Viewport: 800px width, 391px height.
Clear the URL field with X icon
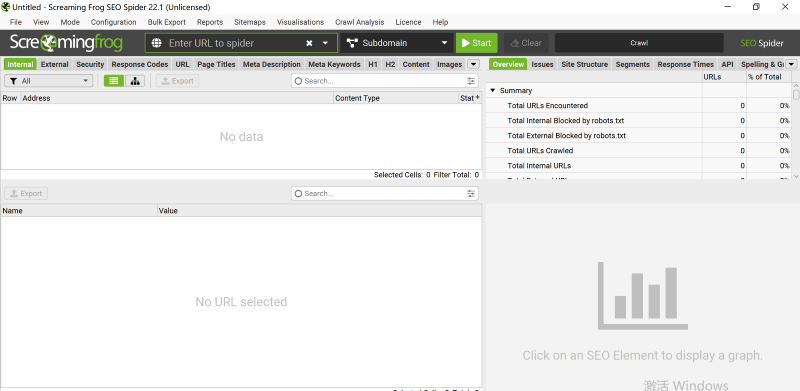(309, 43)
